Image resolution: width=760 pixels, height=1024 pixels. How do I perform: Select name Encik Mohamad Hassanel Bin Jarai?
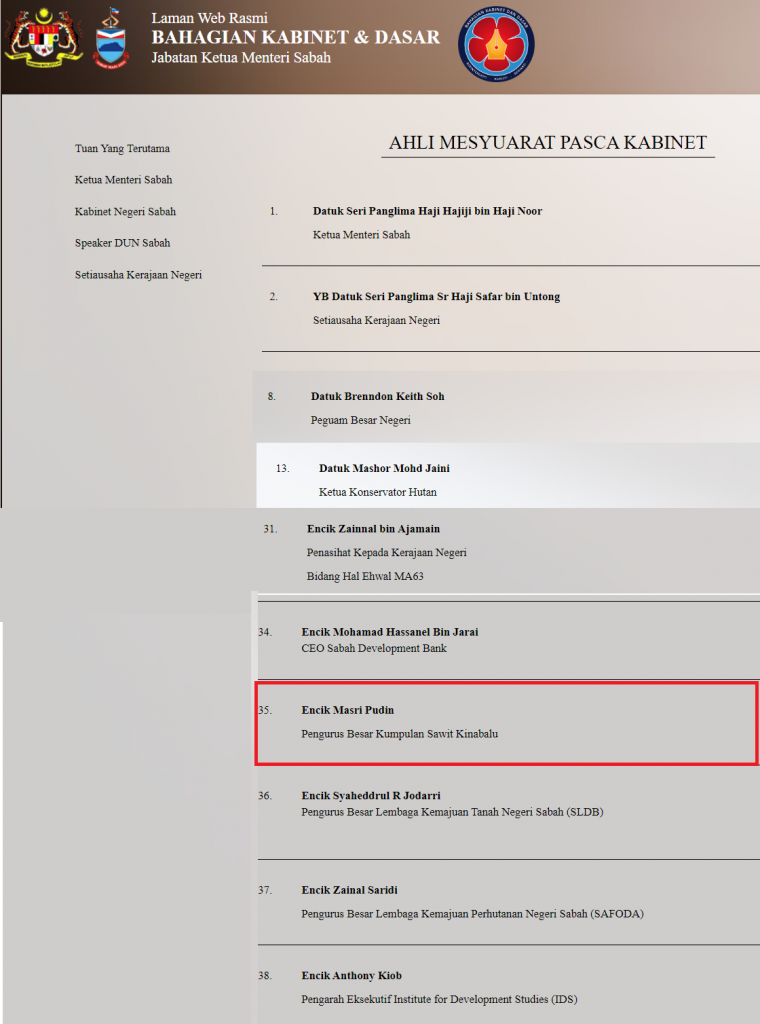pos(390,632)
